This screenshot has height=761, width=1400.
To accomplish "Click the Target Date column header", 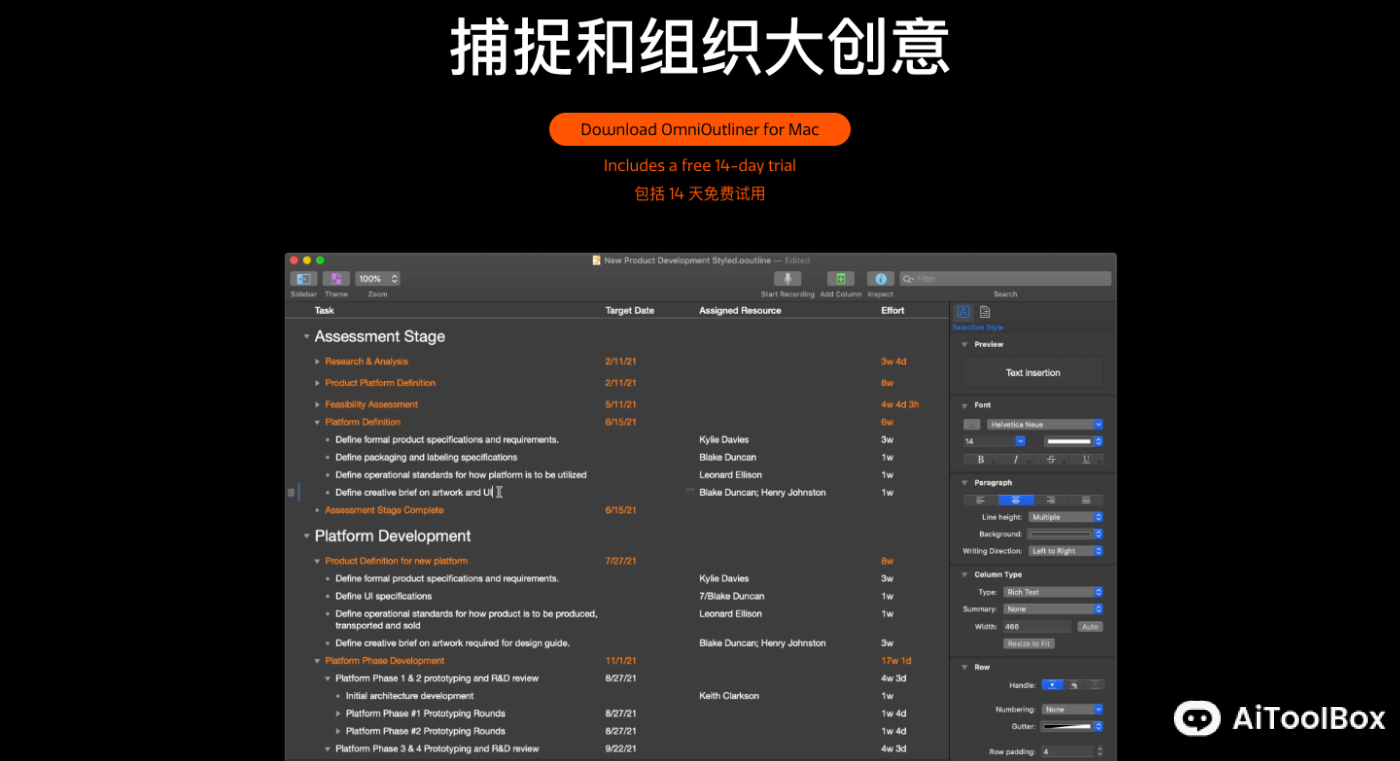I will point(629,311).
